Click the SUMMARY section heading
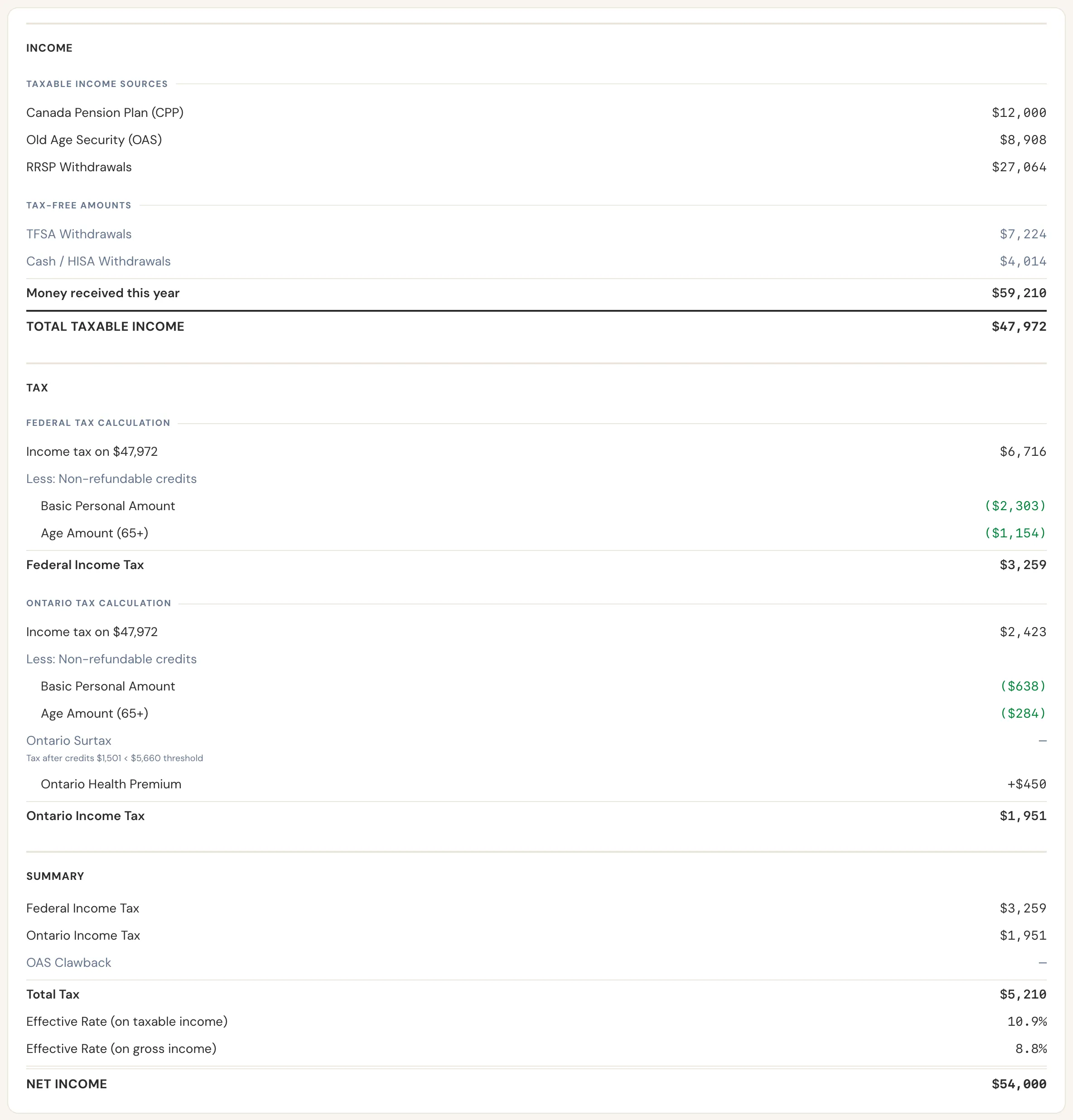1073x1120 pixels. click(x=55, y=877)
